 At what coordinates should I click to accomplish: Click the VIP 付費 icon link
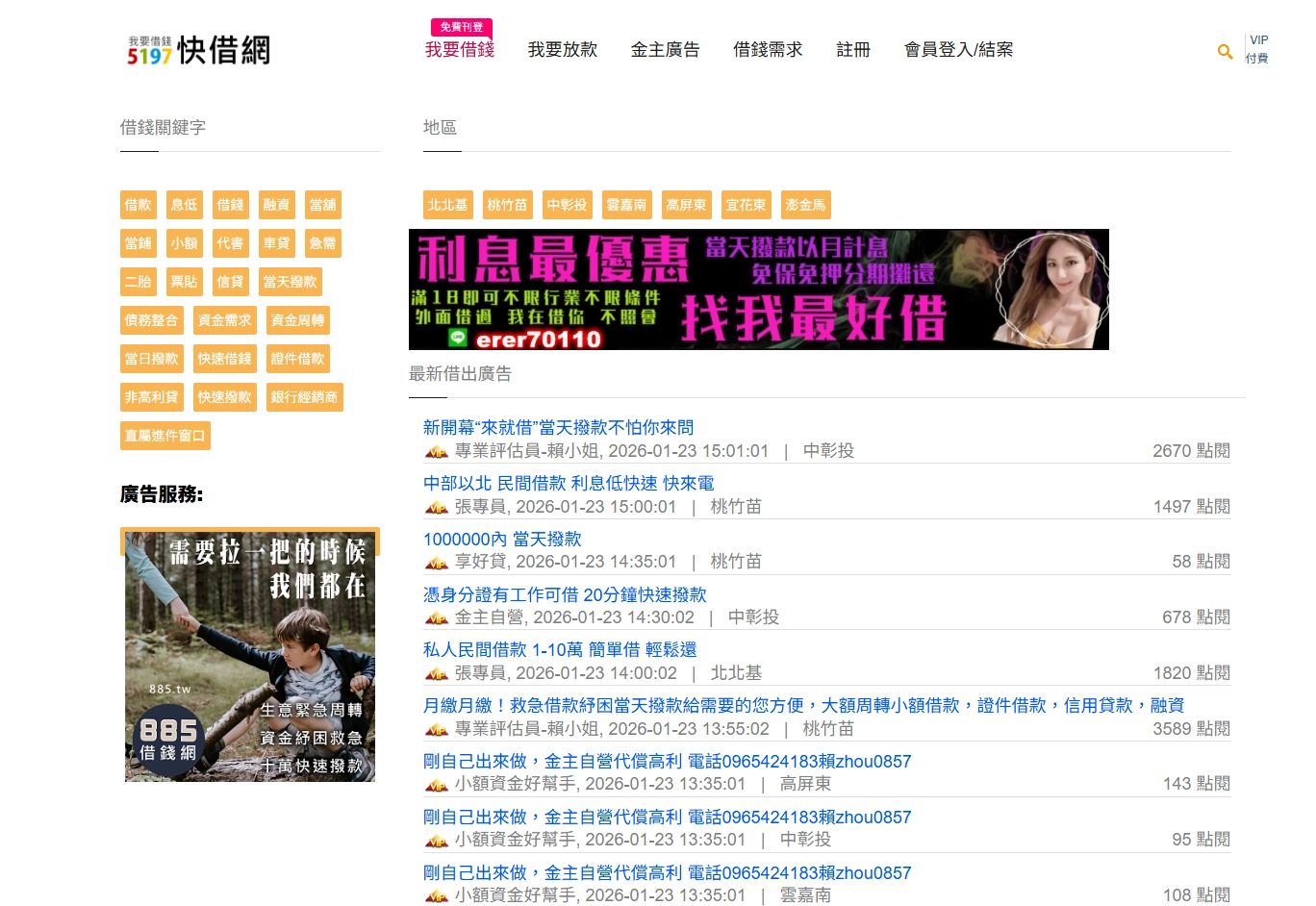1257,49
